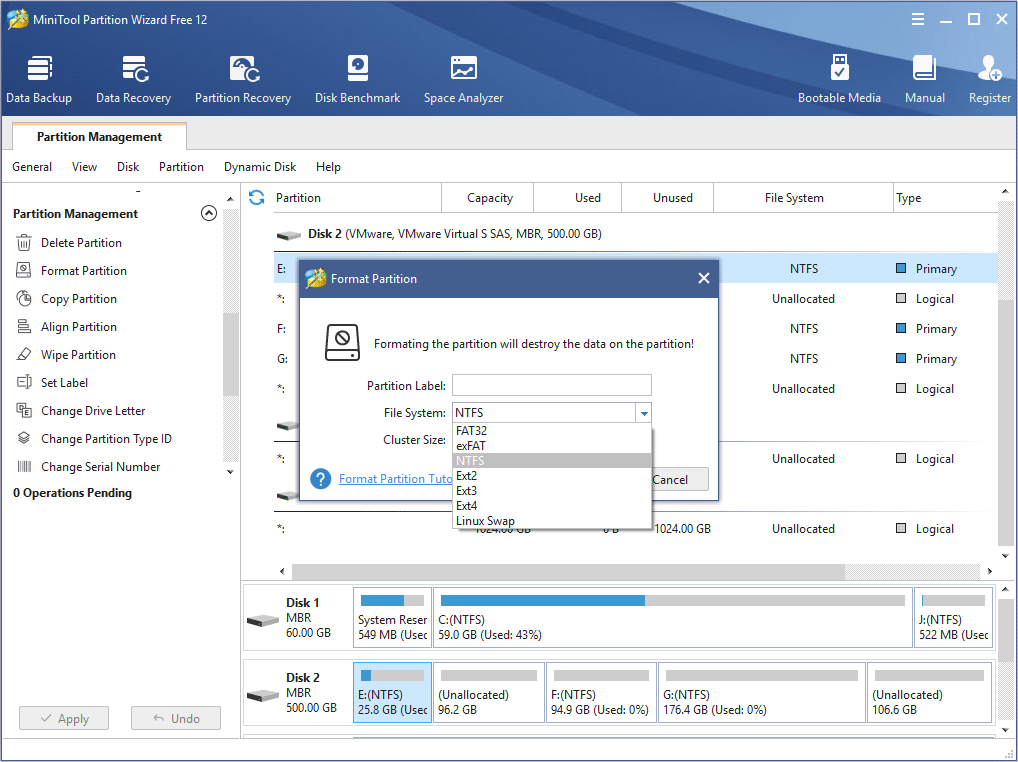This screenshot has height=762, width=1018.
Task: Click the Register icon
Action: point(989,79)
